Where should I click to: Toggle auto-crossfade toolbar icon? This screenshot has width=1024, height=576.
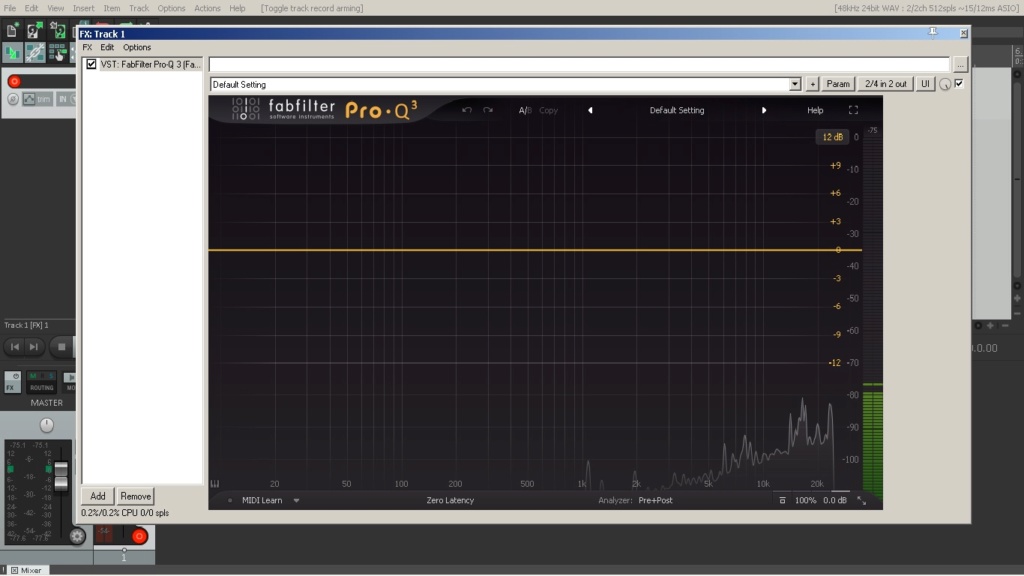pos(12,52)
